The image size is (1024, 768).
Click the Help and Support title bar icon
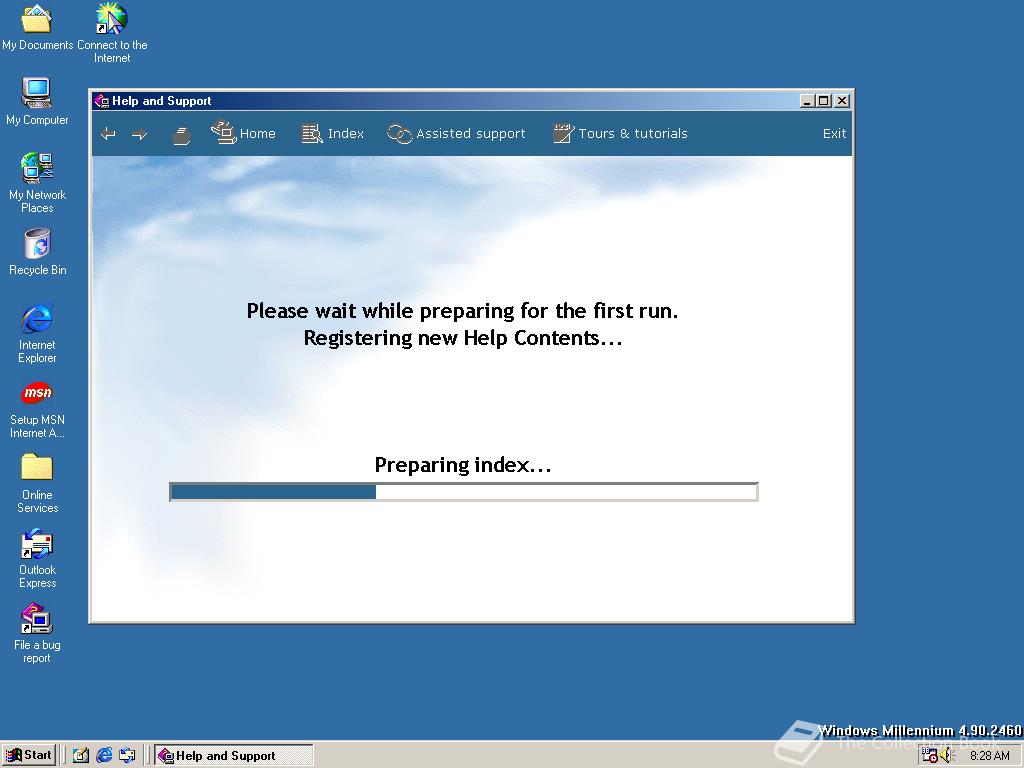(101, 101)
